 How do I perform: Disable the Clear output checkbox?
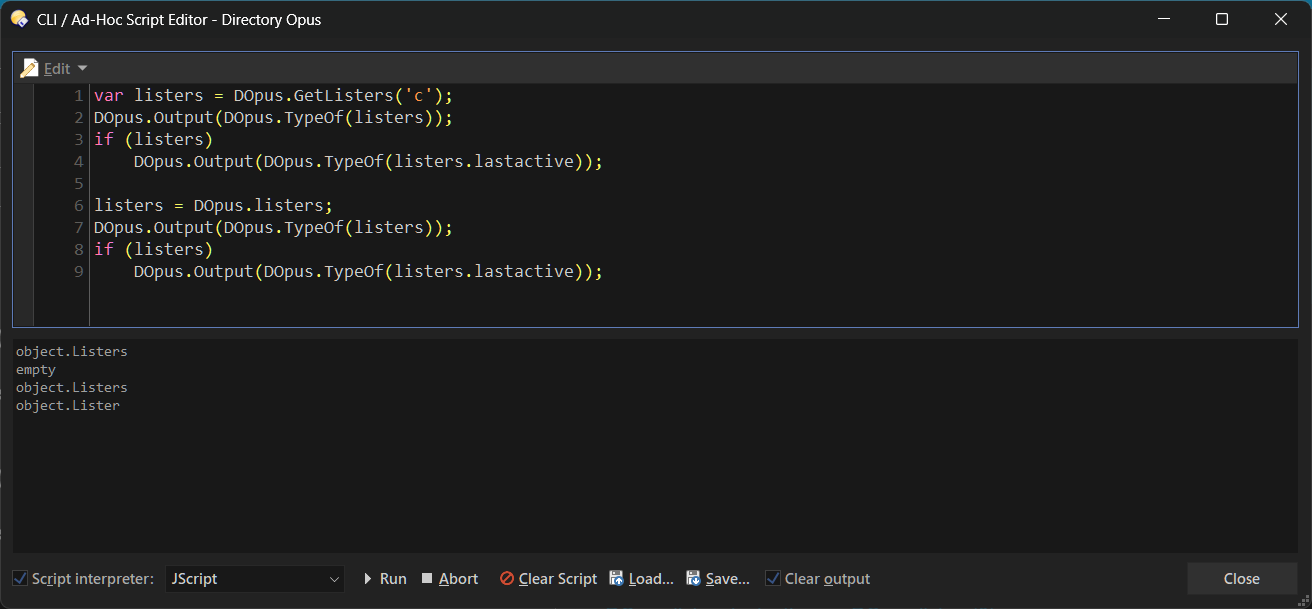(773, 579)
